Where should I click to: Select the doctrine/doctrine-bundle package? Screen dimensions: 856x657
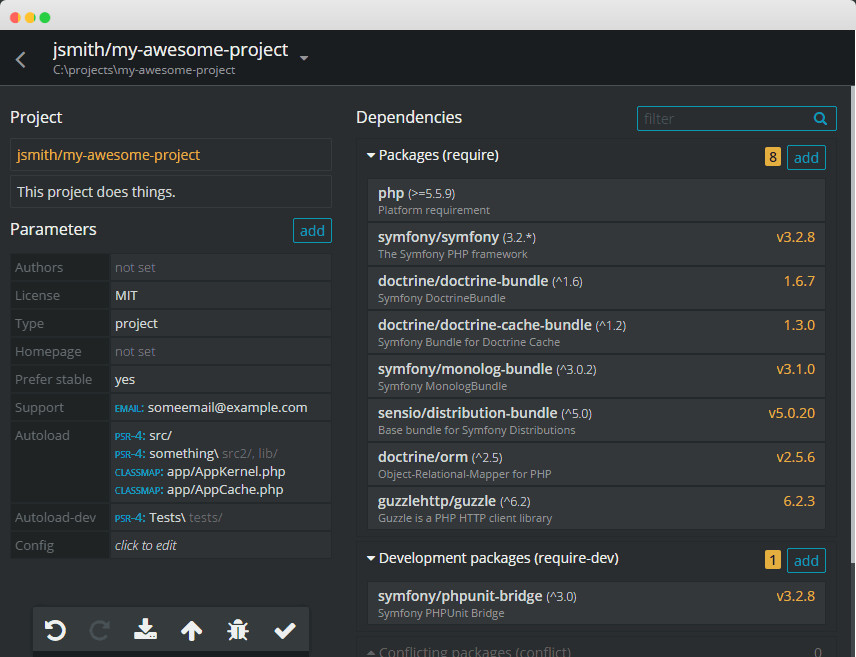coord(596,288)
